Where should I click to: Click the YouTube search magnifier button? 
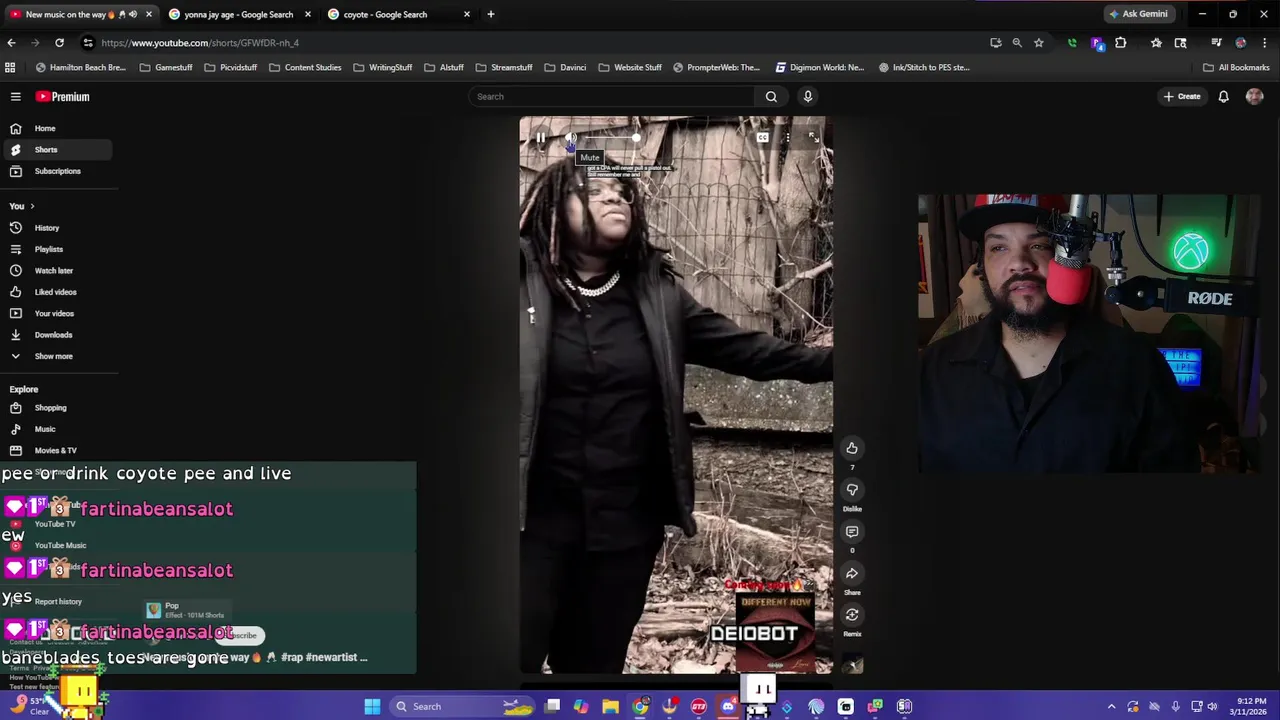tap(771, 97)
